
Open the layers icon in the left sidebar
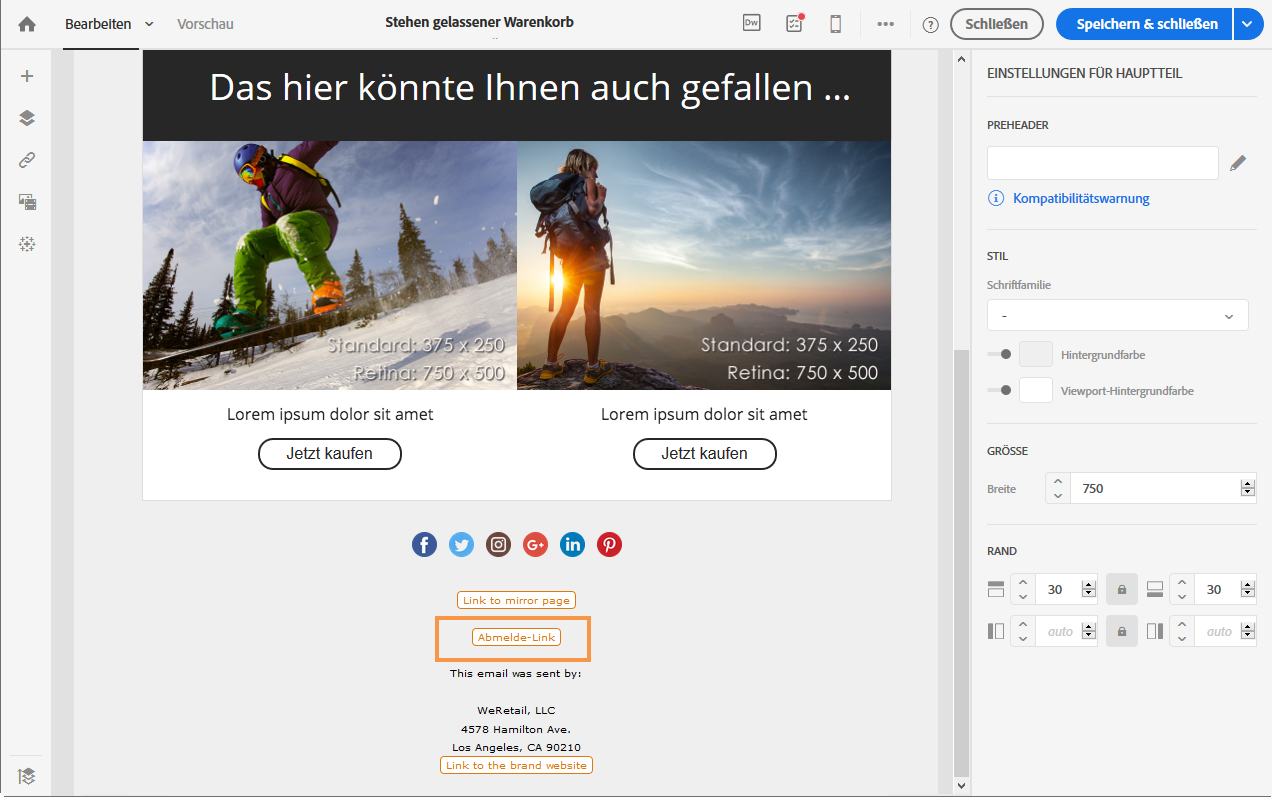coord(27,118)
